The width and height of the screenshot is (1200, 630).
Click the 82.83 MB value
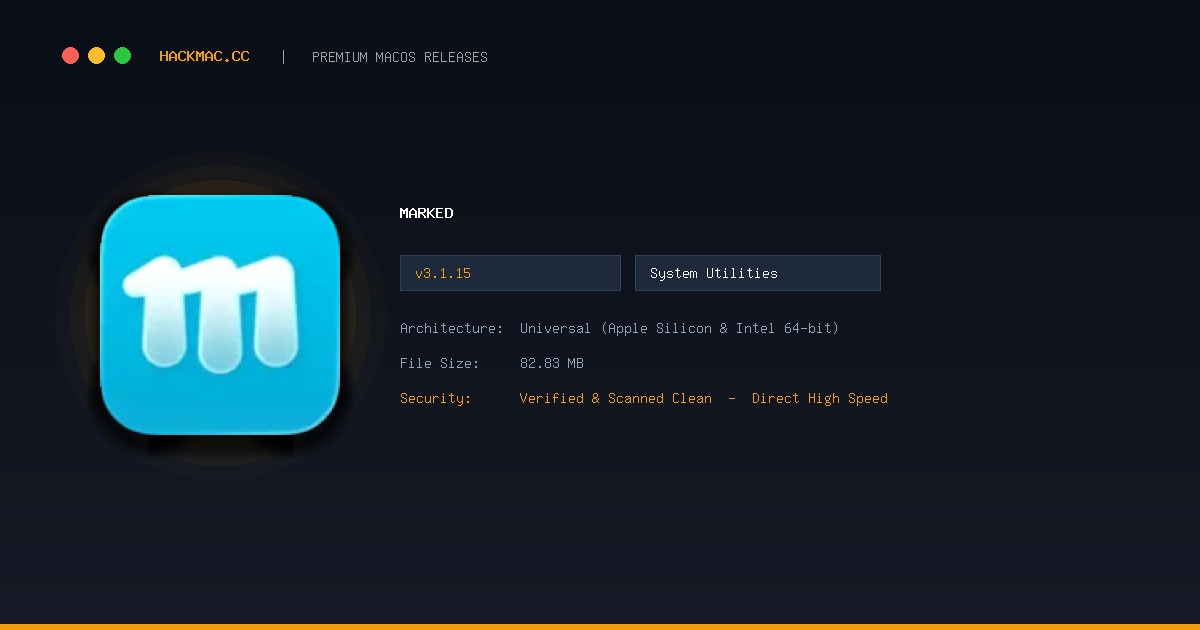[552, 363]
